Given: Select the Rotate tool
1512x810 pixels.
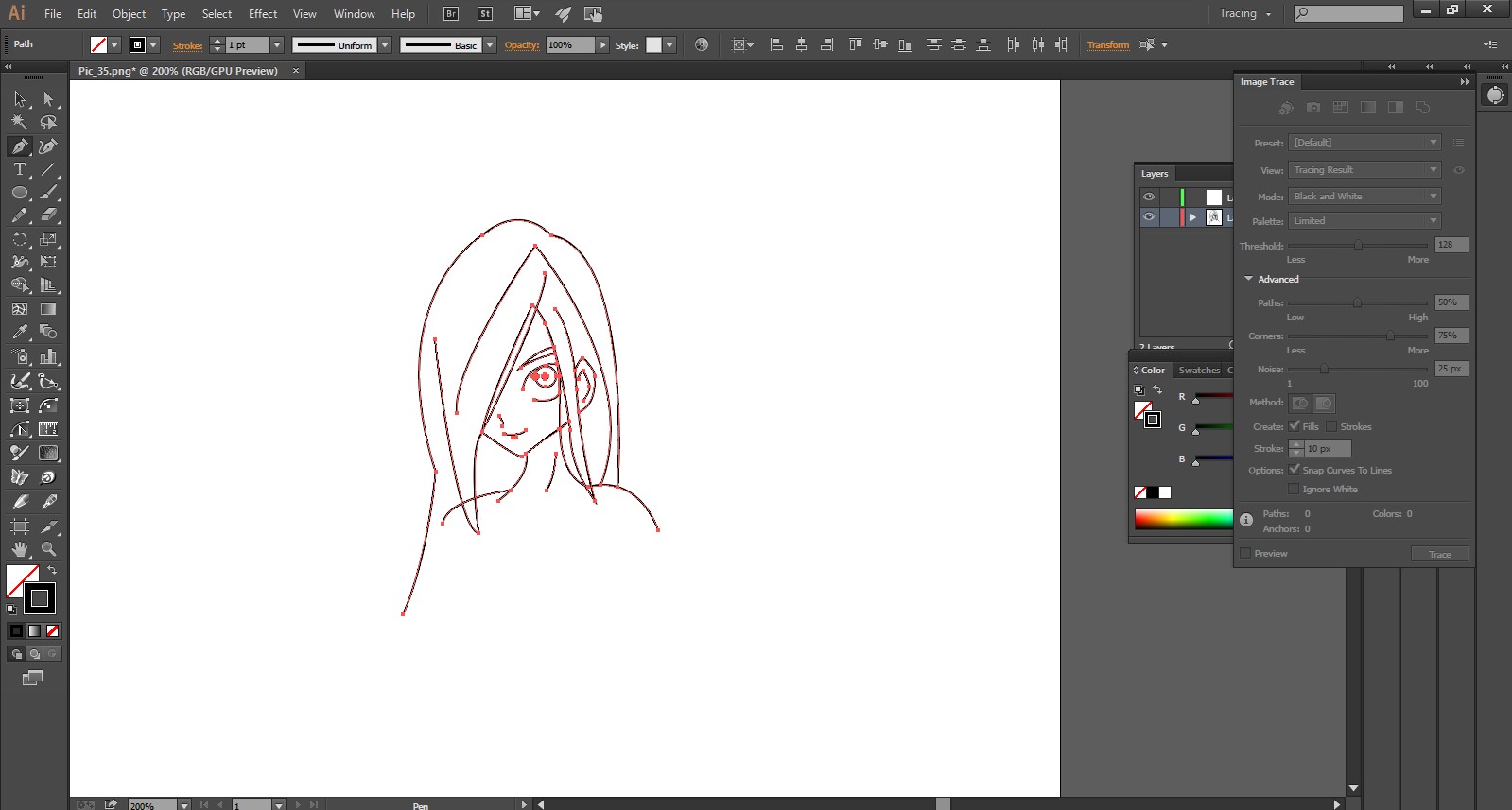Looking at the screenshot, I should click(x=20, y=239).
